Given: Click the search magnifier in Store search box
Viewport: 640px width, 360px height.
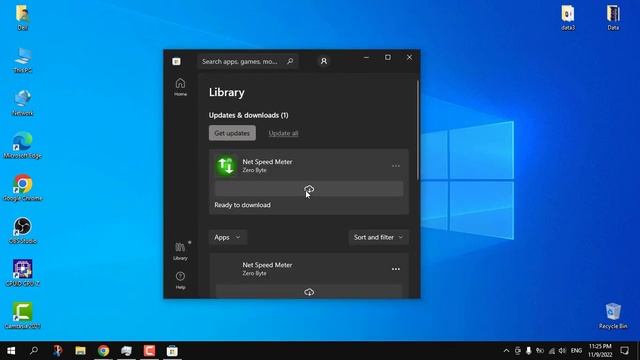Looking at the screenshot, I should pyautogui.click(x=290, y=61).
